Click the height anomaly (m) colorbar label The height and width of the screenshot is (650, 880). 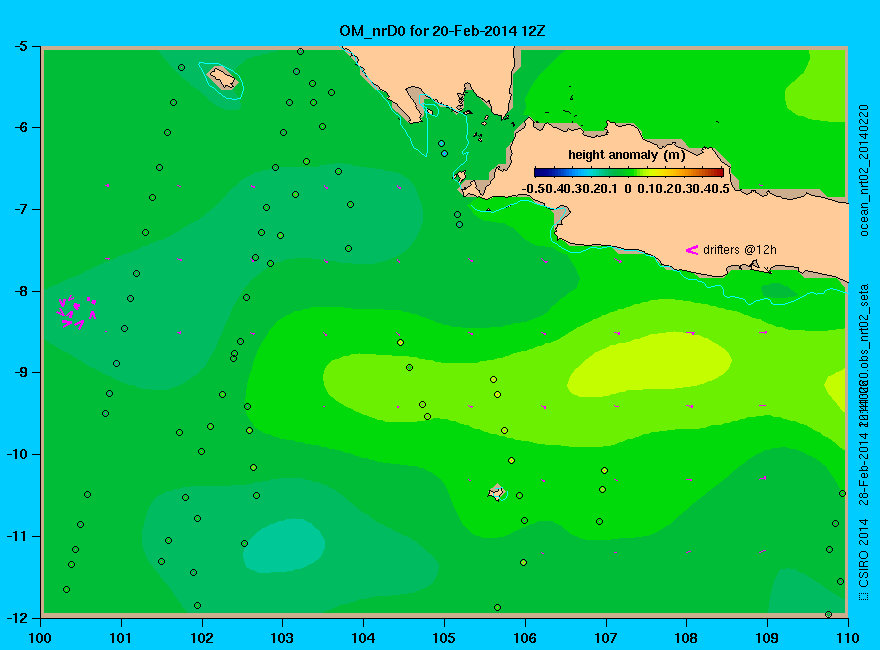626,155
